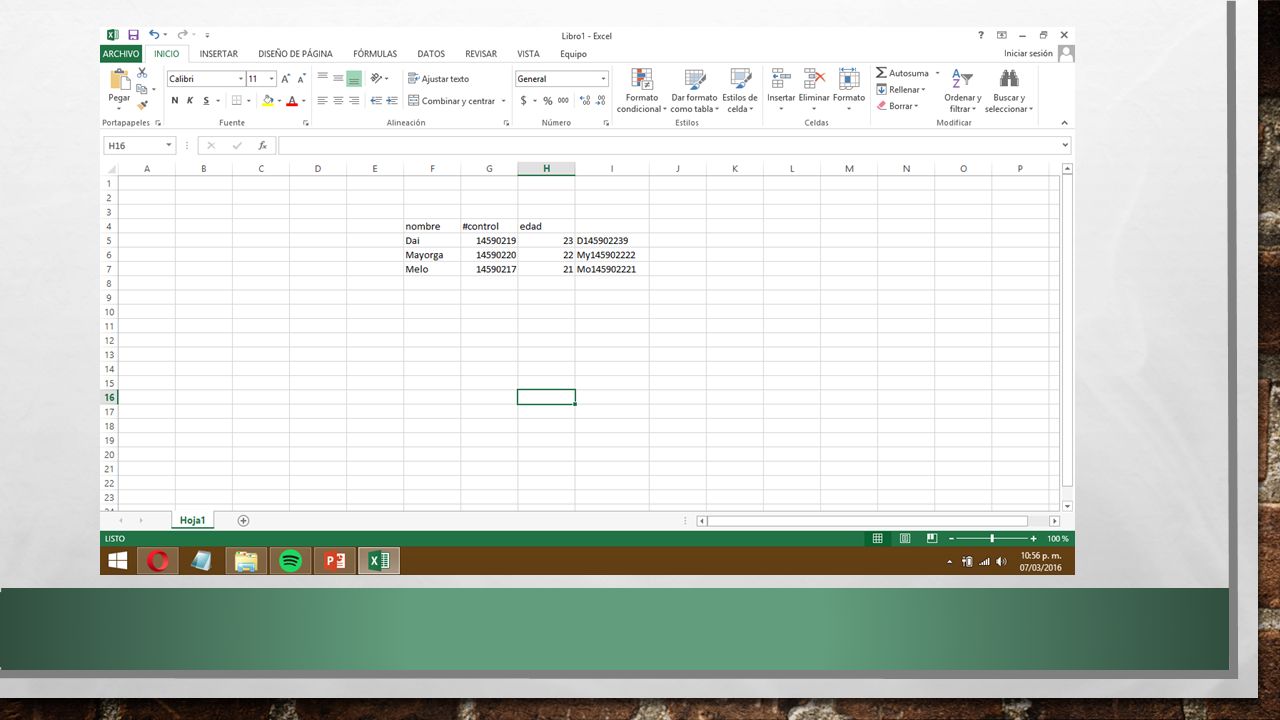Open Windows Start menu
The image size is (1280, 720).
click(x=118, y=561)
